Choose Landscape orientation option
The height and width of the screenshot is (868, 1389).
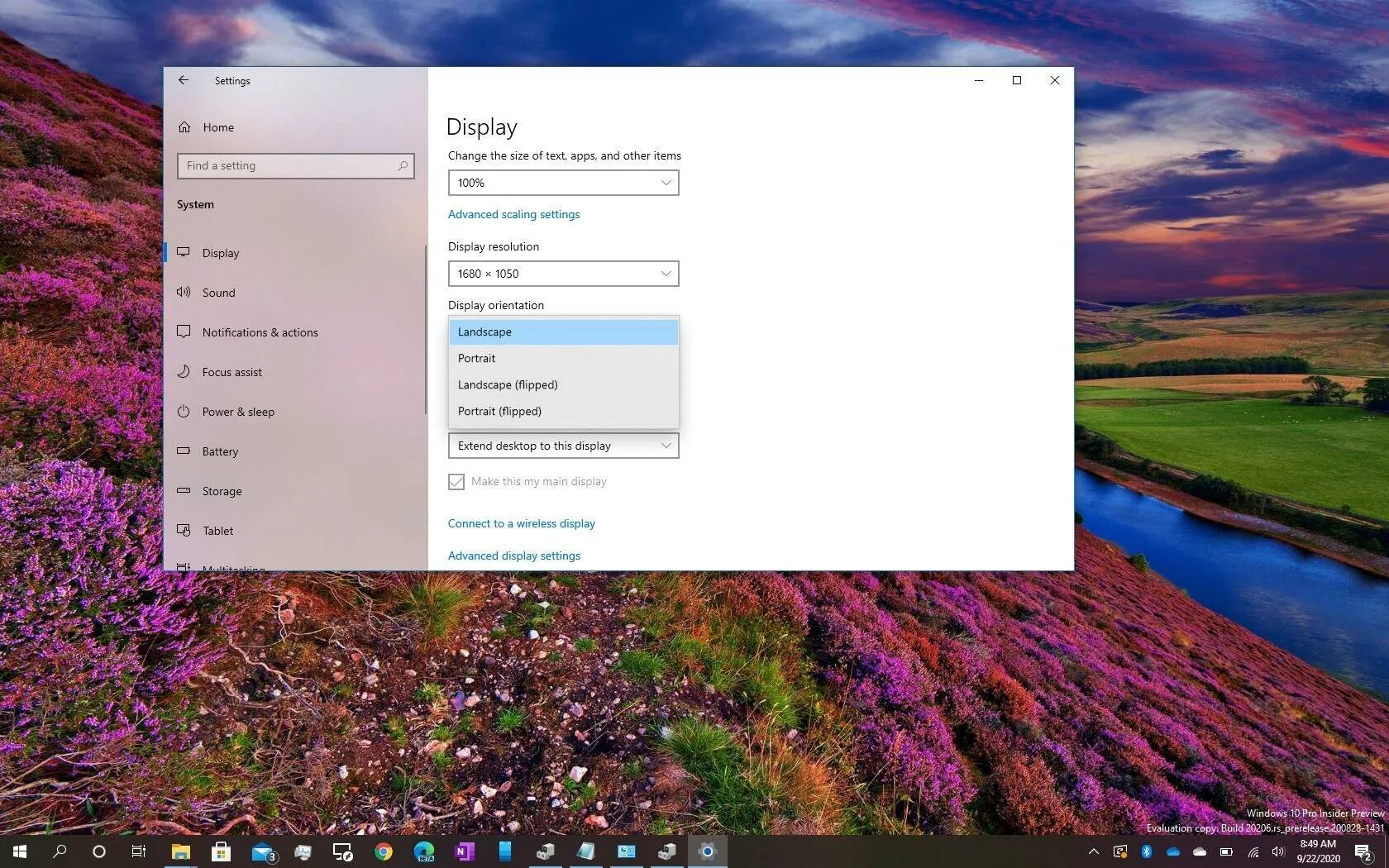pyautogui.click(x=563, y=332)
